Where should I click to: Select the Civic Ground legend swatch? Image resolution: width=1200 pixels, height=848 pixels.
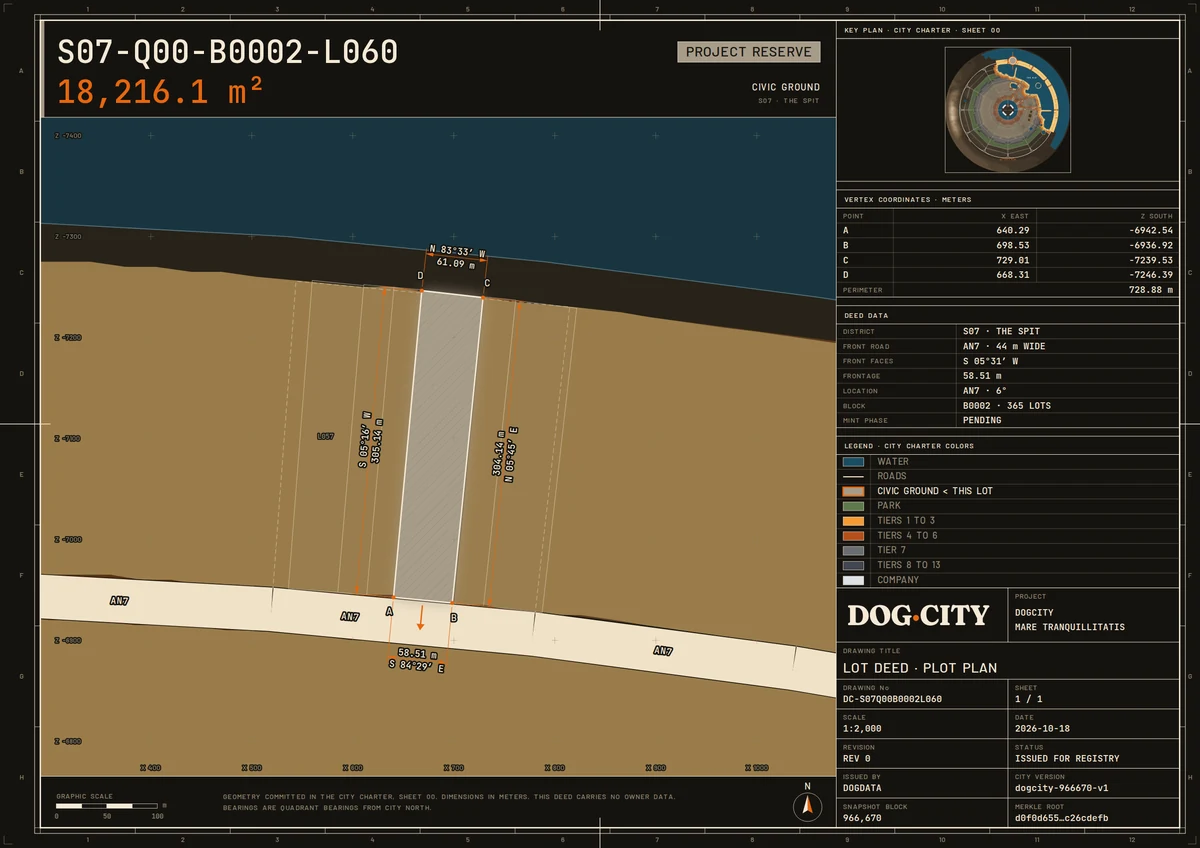click(853, 491)
